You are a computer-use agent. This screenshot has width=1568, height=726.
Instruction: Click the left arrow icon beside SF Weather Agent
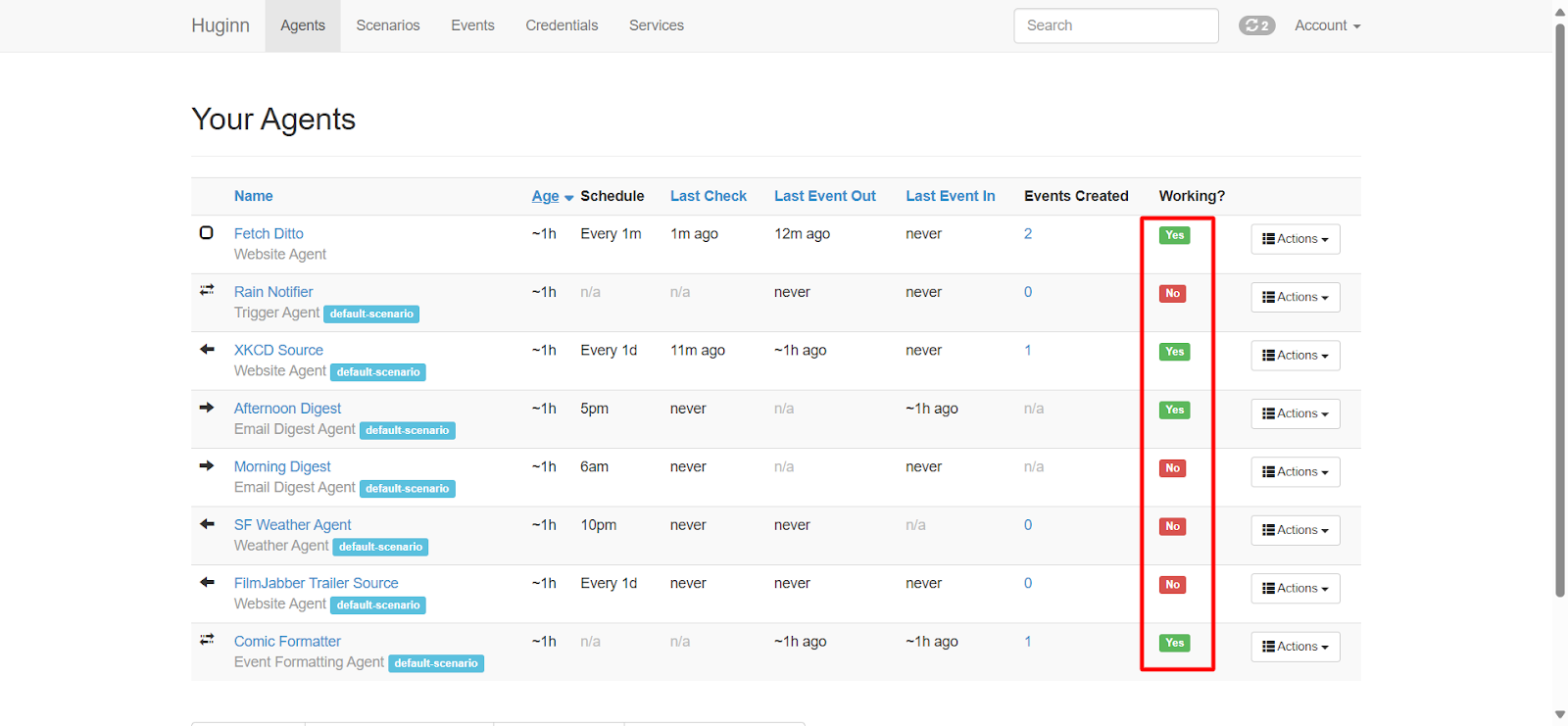pos(207,524)
